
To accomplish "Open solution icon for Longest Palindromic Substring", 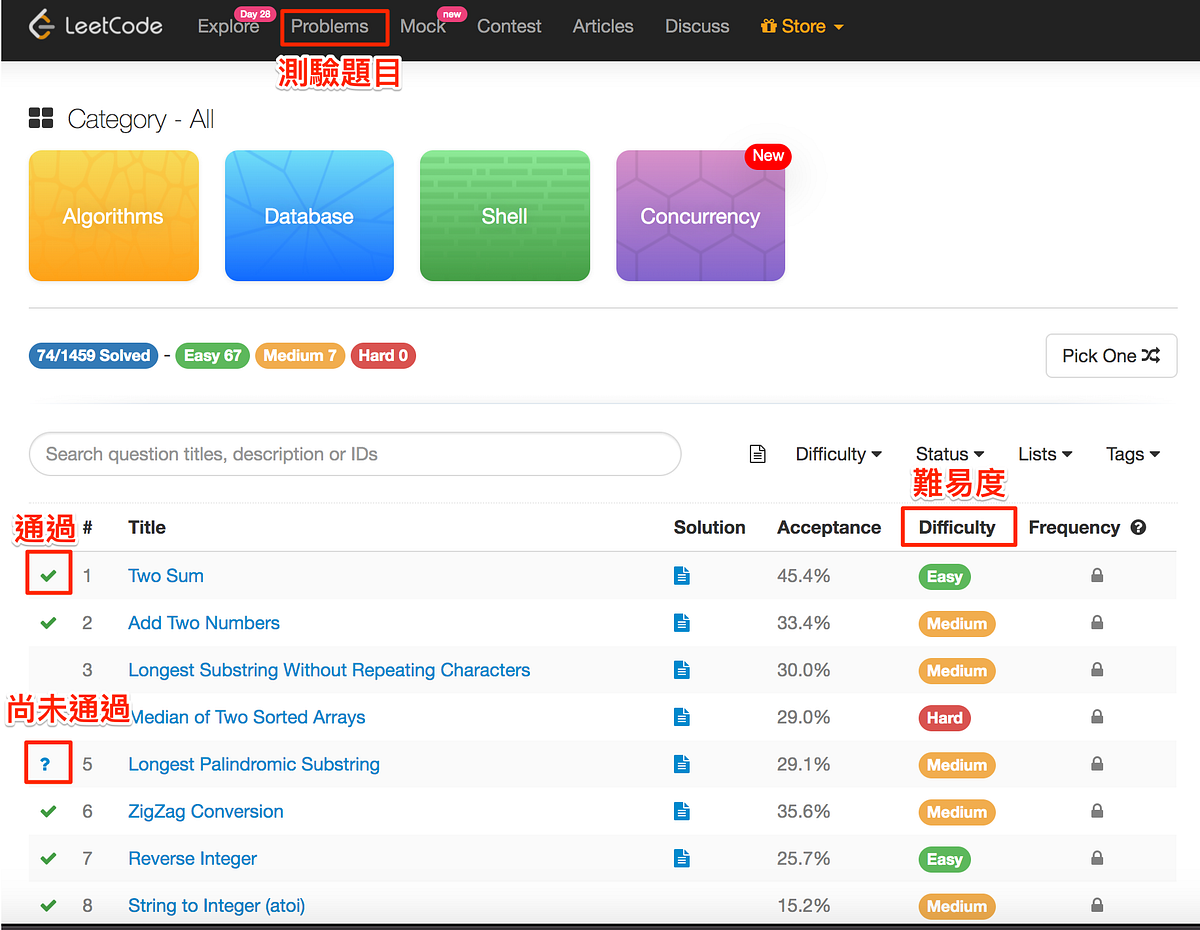I will (682, 764).
